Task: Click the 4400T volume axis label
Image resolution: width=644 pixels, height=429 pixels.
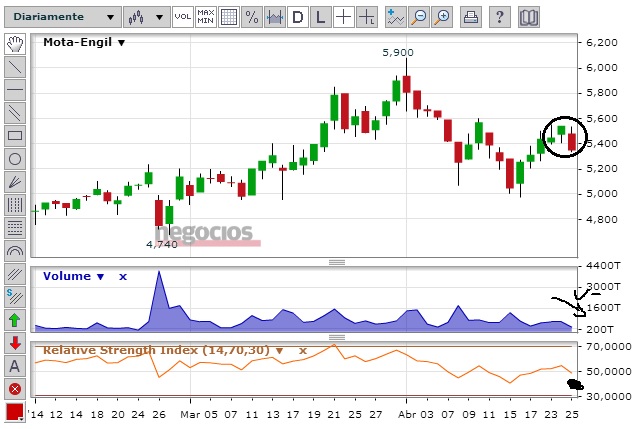Action: pos(603,266)
